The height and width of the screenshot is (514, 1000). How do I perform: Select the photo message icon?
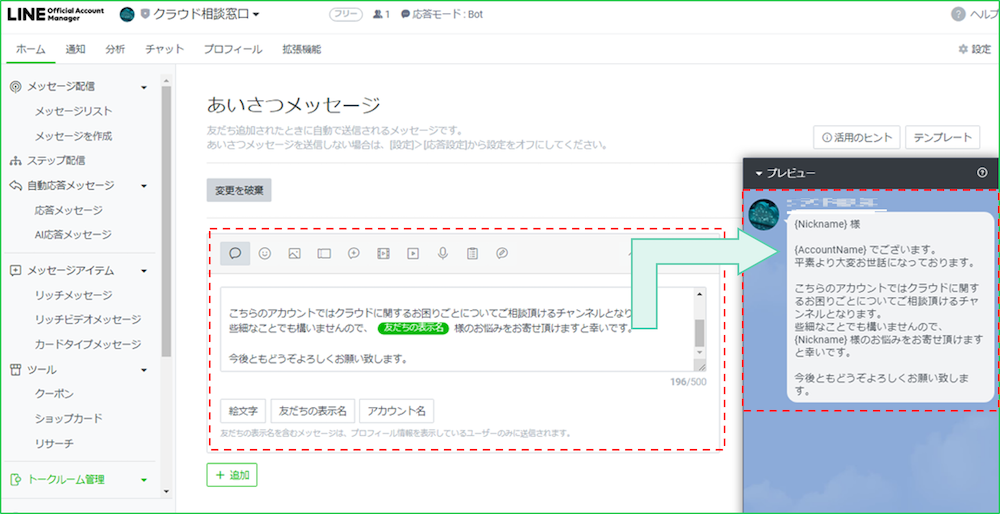294,253
